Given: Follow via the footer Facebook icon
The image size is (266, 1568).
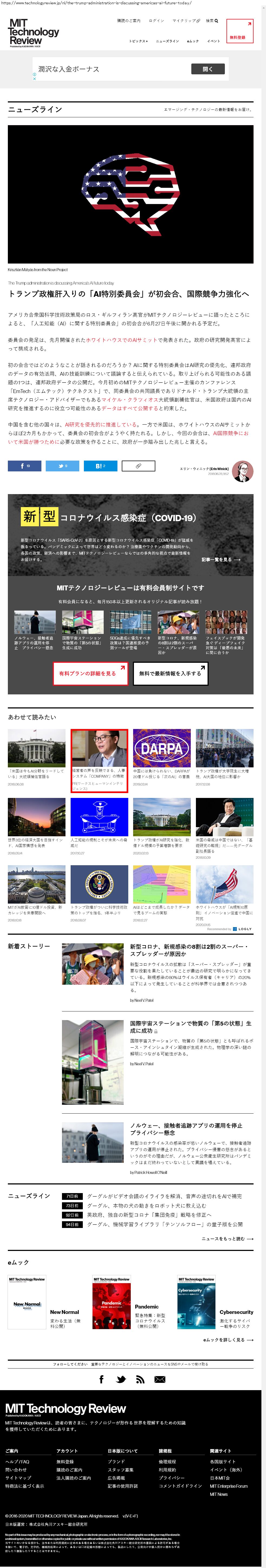Looking at the screenshot, I should pyautogui.click(x=102, y=1379).
